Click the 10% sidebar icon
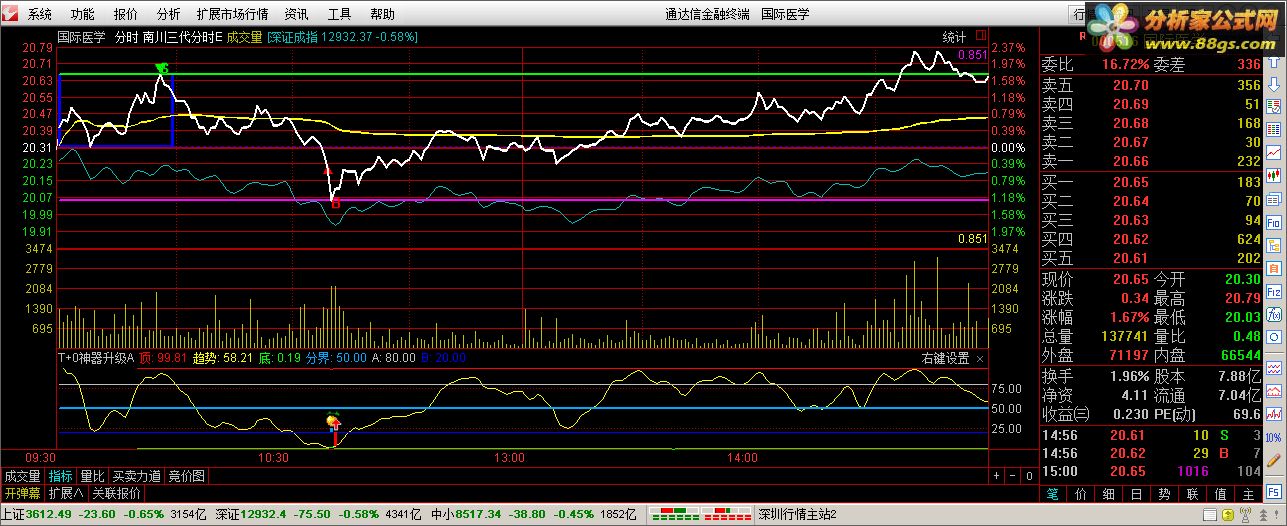The width and height of the screenshot is (1287, 526). point(1273,437)
